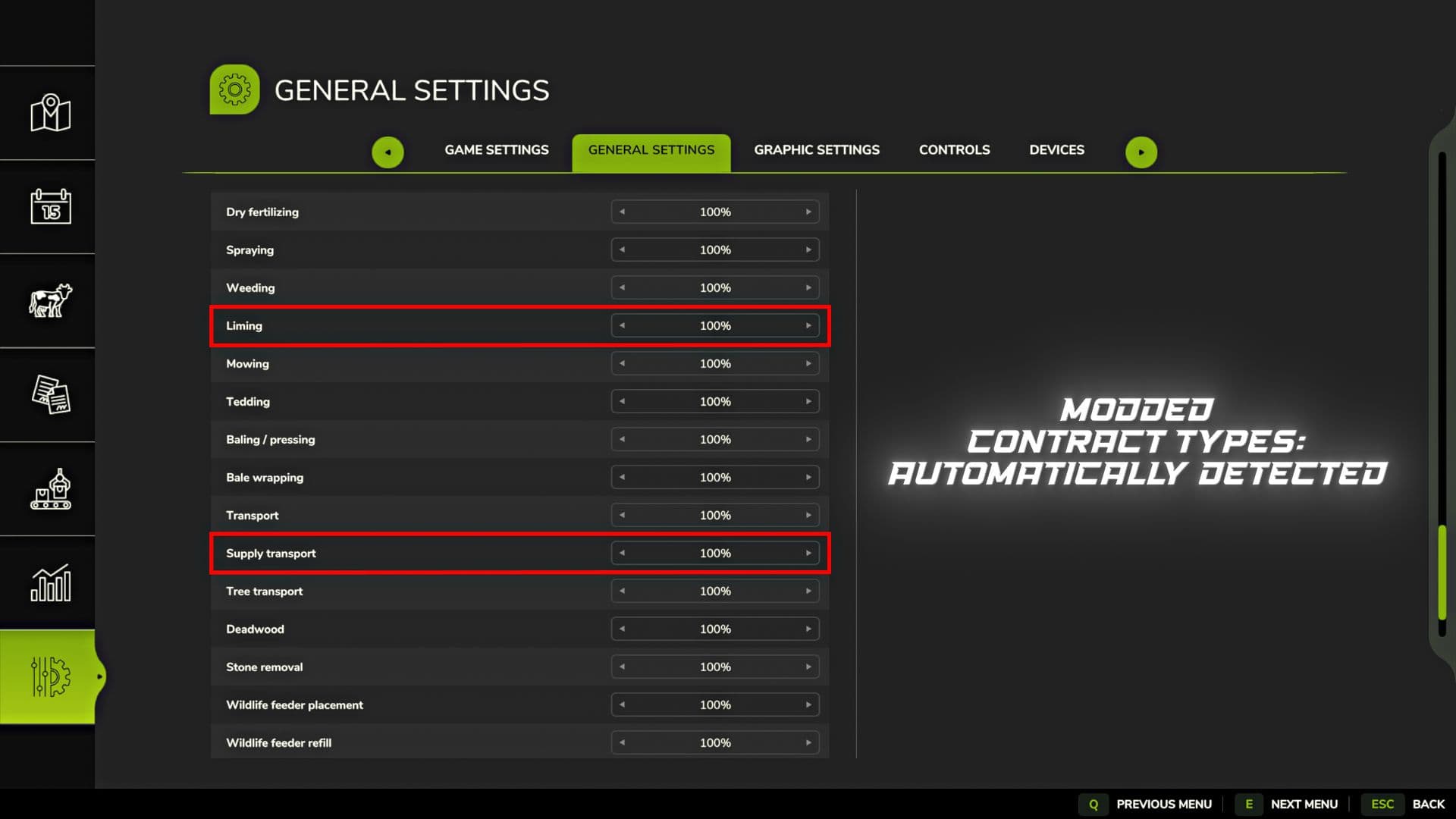Open the Controls tab
This screenshot has width=1456, height=819.
click(954, 150)
